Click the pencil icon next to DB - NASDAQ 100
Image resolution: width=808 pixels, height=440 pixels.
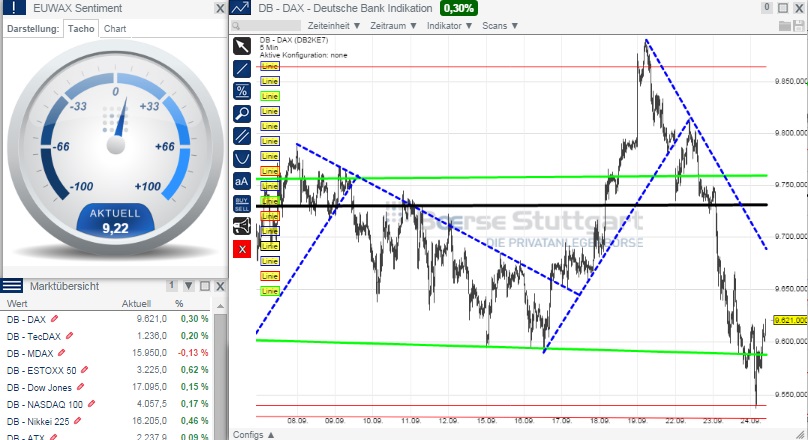pos(91,404)
